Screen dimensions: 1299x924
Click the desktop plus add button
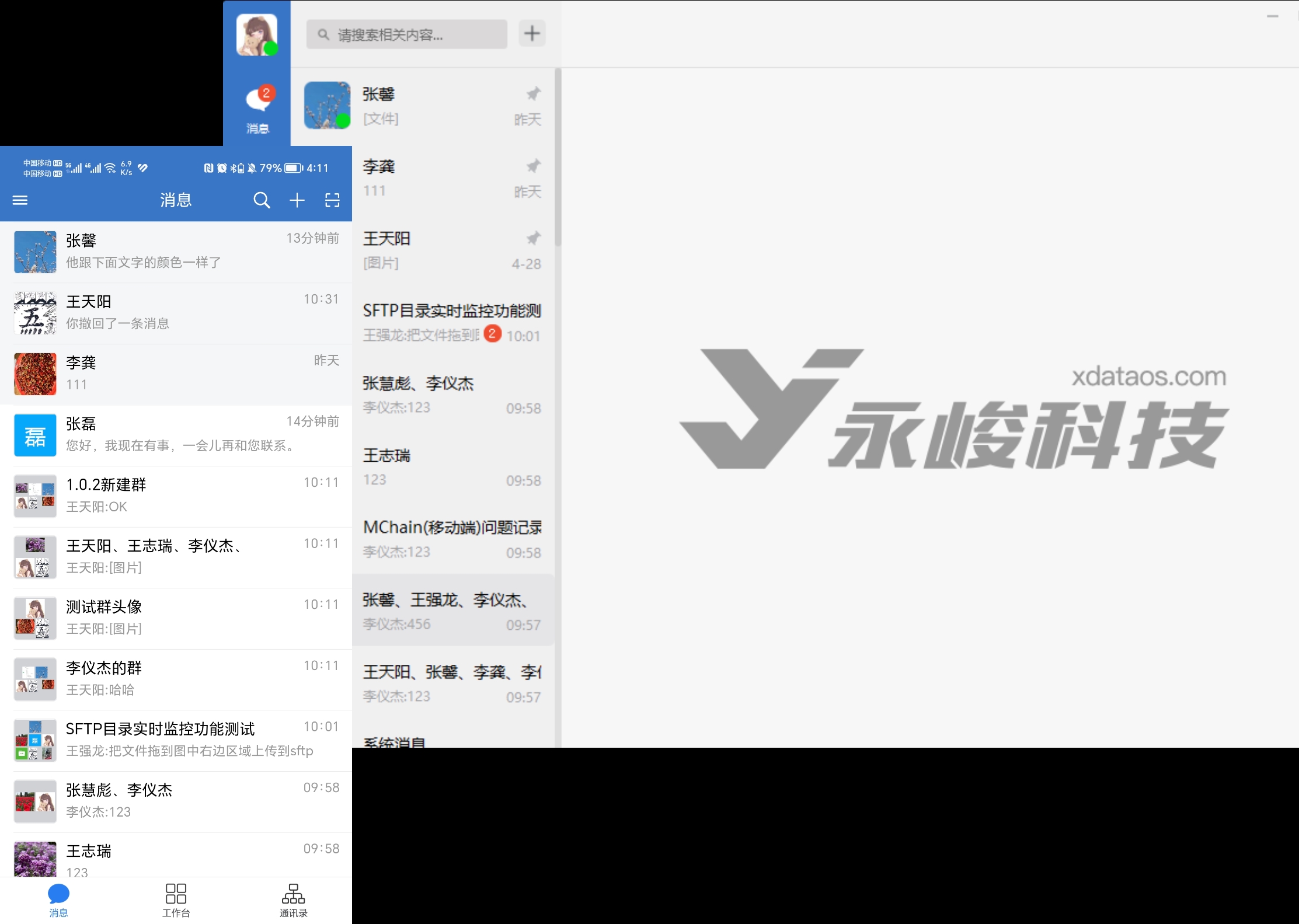tap(532, 33)
